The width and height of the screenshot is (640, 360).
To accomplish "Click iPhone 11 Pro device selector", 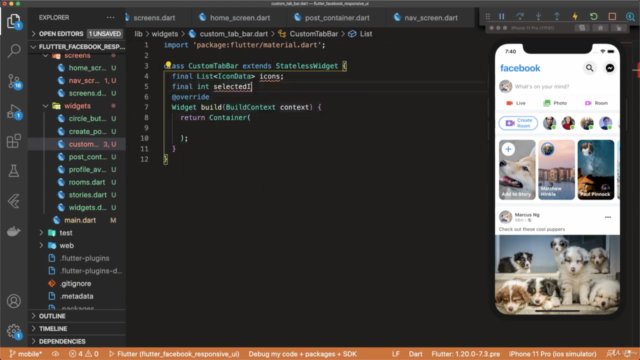I will coord(552,354).
